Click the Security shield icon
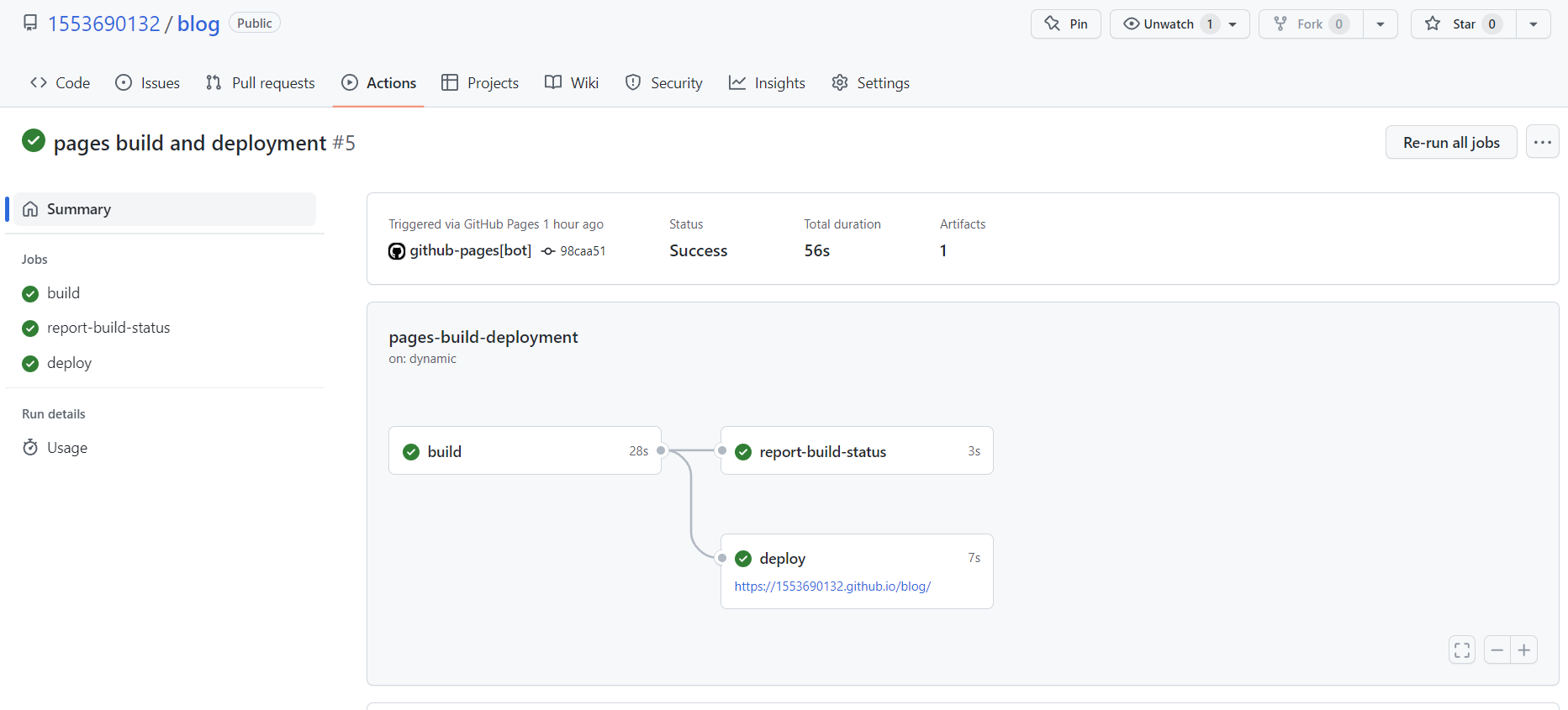The image size is (1568, 710). (x=633, y=82)
